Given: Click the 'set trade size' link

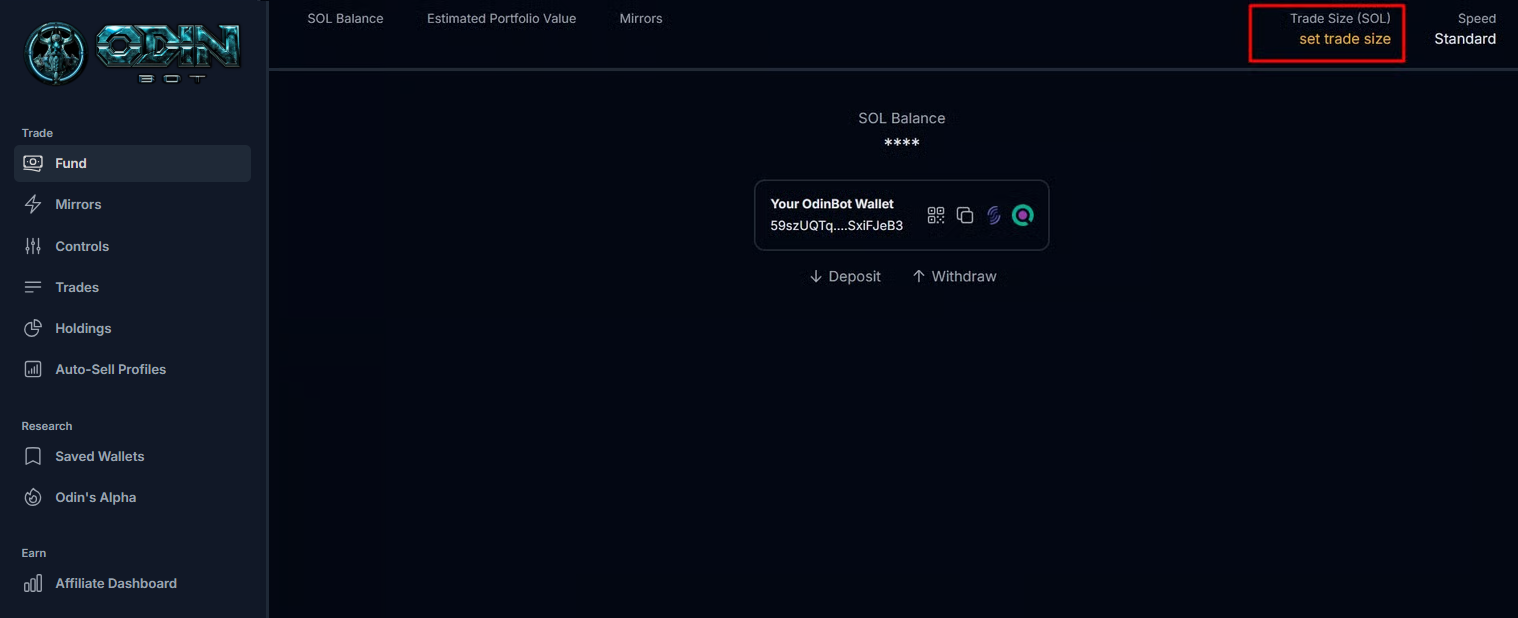Looking at the screenshot, I should [x=1344, y=39].
